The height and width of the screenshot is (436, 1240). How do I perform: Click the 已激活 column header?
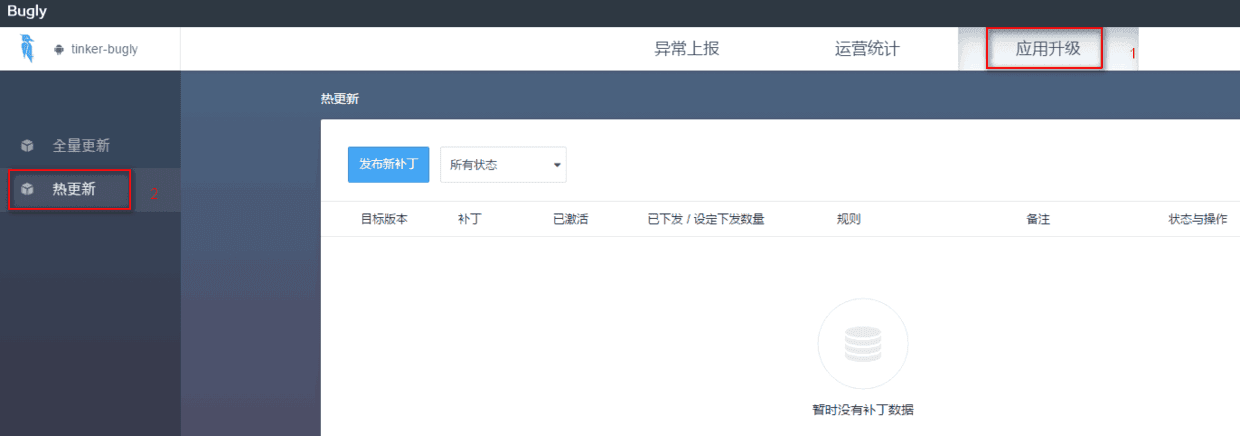tap(570, 219)
